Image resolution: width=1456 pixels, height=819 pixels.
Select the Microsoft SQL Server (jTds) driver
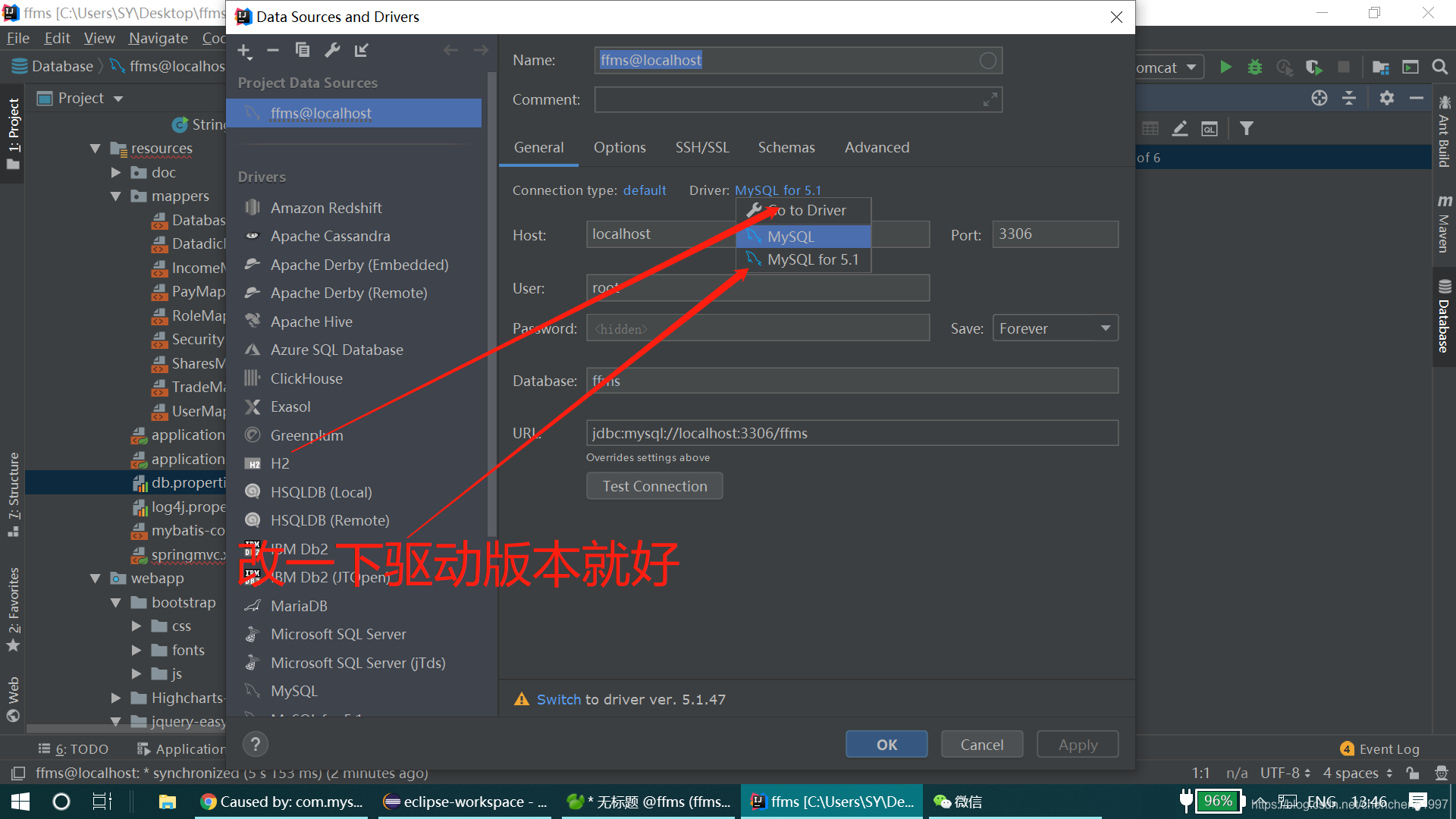coord(358,663)
